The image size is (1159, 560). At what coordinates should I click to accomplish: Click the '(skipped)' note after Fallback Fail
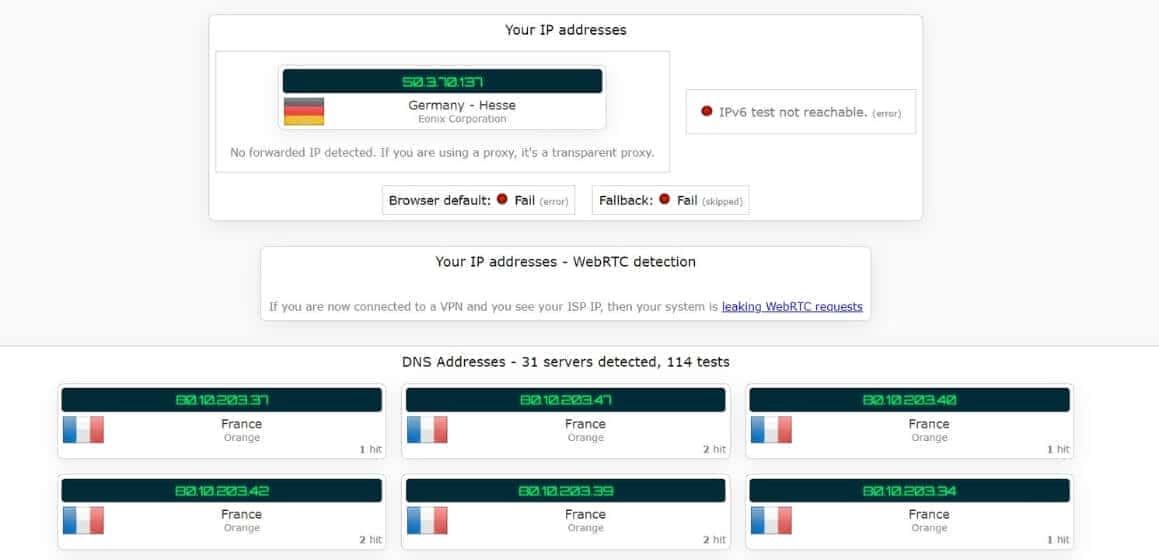722,201
